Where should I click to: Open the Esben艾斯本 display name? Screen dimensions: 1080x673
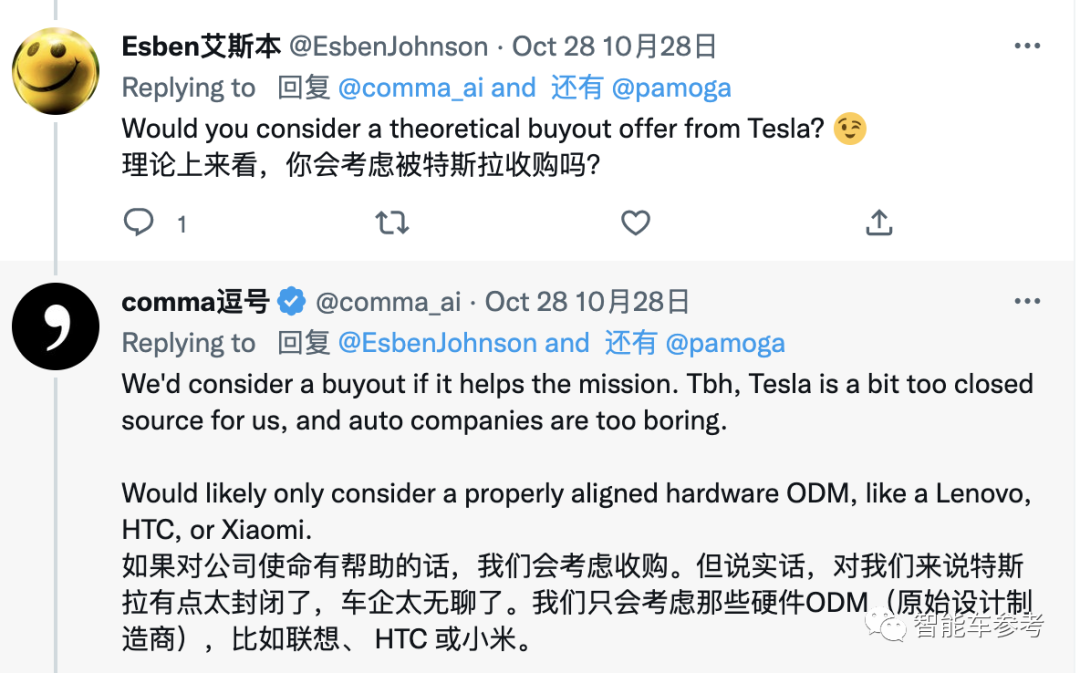(201, 46)
